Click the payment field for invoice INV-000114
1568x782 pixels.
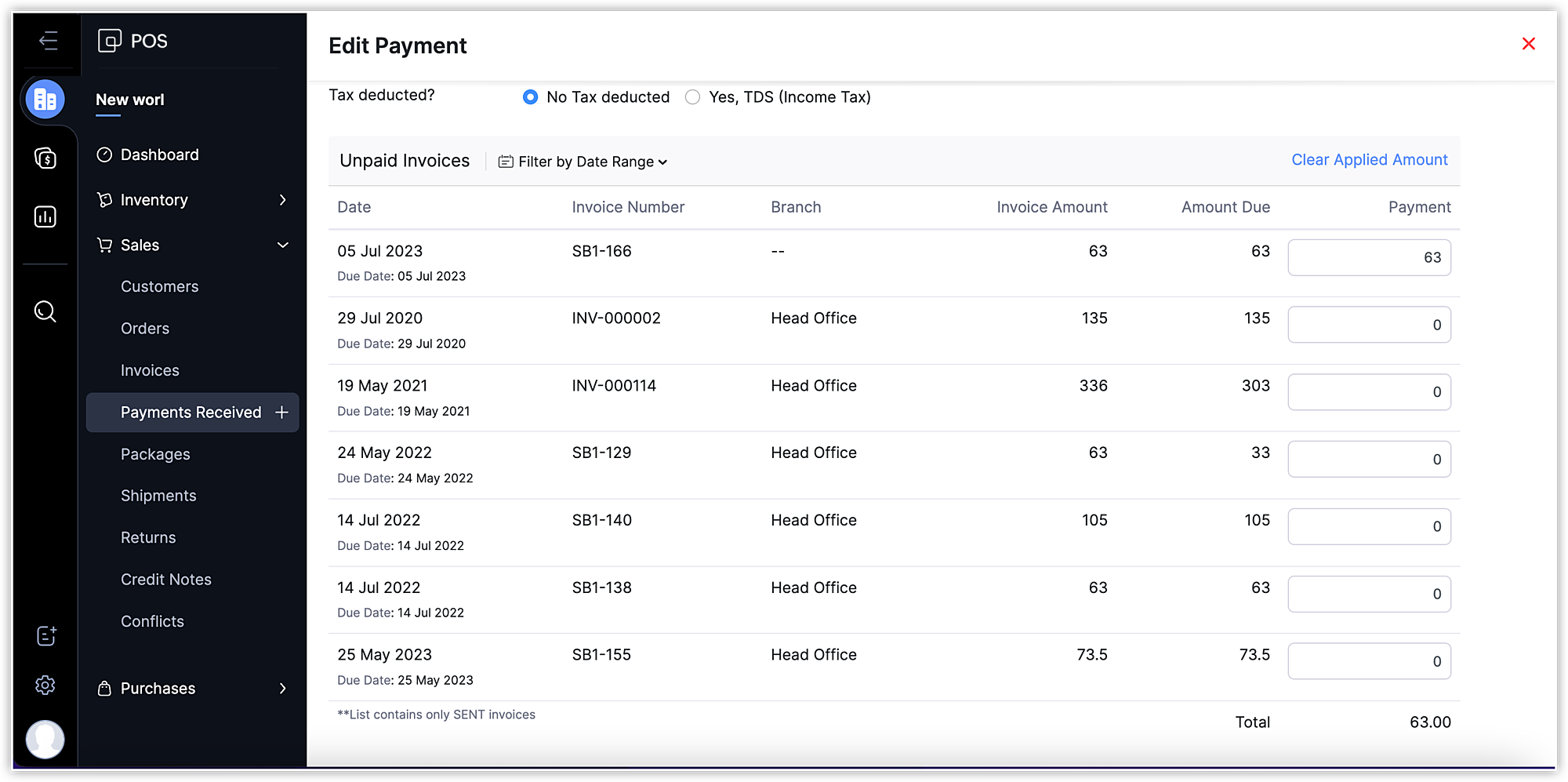coord(1369,392)
